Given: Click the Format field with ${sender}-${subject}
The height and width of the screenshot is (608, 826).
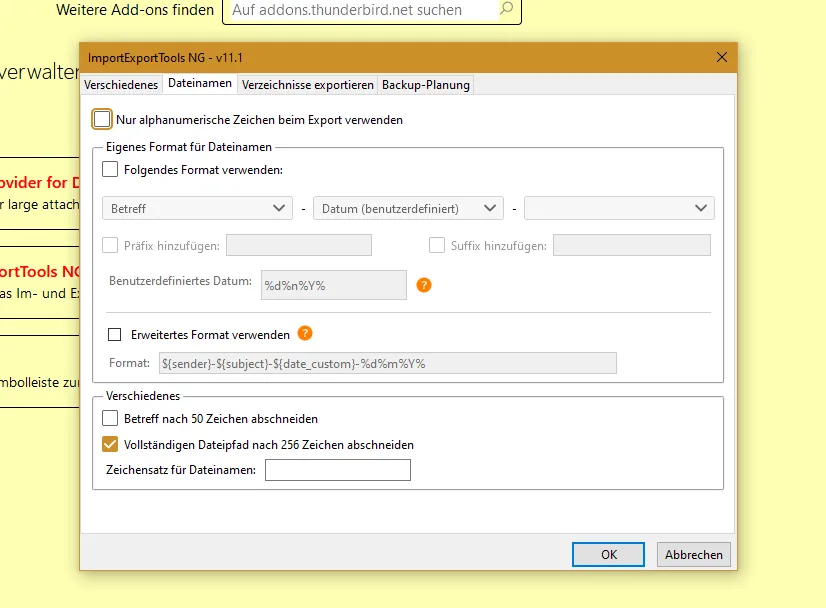Looking at the screenshot, I should pyautogui.click(x=388, y=363).
